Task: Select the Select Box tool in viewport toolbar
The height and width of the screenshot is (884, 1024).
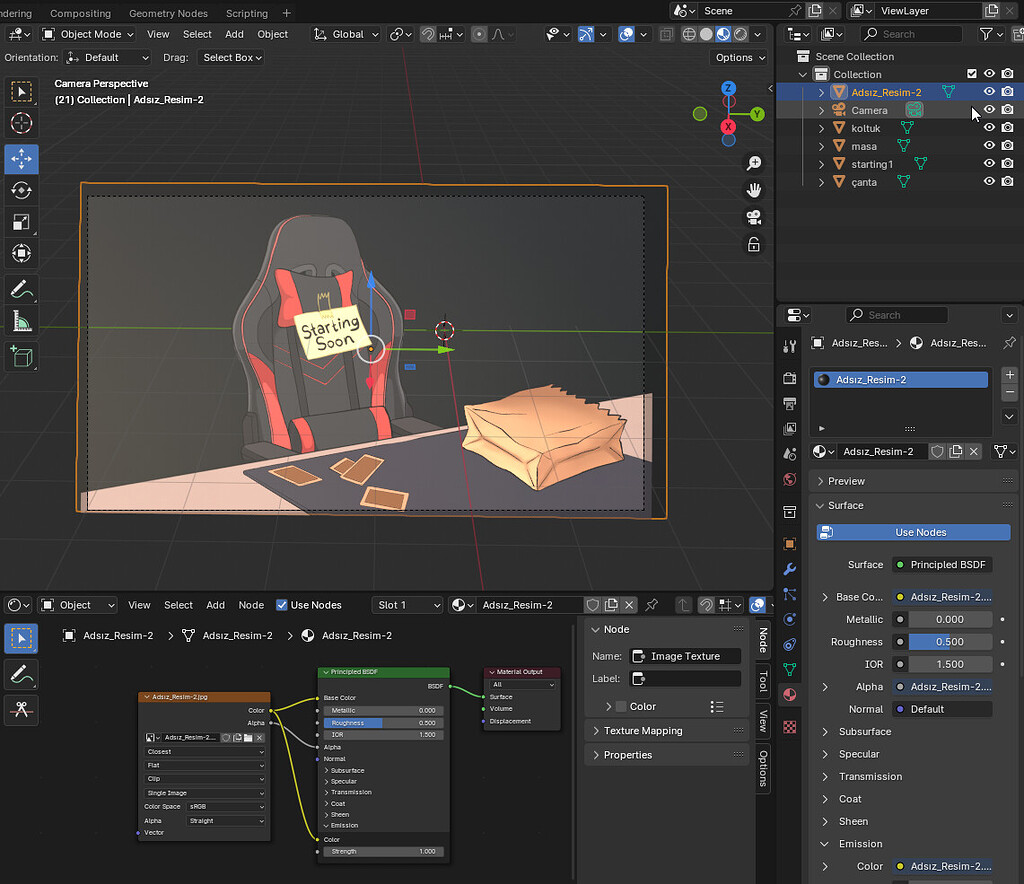Action: coord(22,92)
